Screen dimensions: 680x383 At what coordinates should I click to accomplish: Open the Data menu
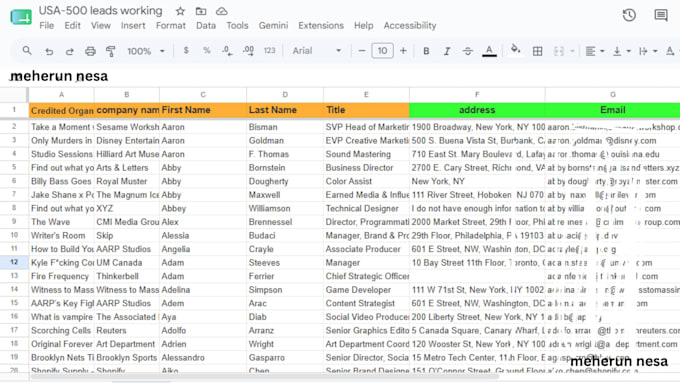(x=206, y=26)
